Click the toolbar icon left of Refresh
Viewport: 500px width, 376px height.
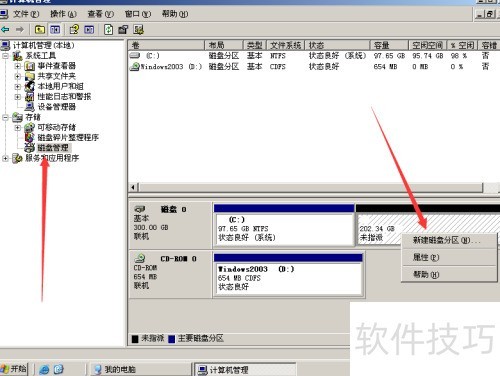pyautogui.click(x=89, y=30)
